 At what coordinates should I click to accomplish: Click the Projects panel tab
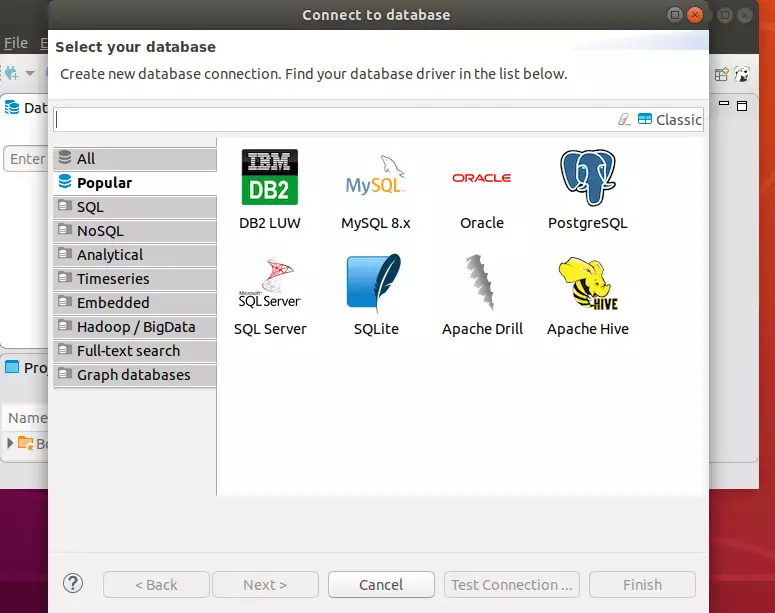[26, 367]
